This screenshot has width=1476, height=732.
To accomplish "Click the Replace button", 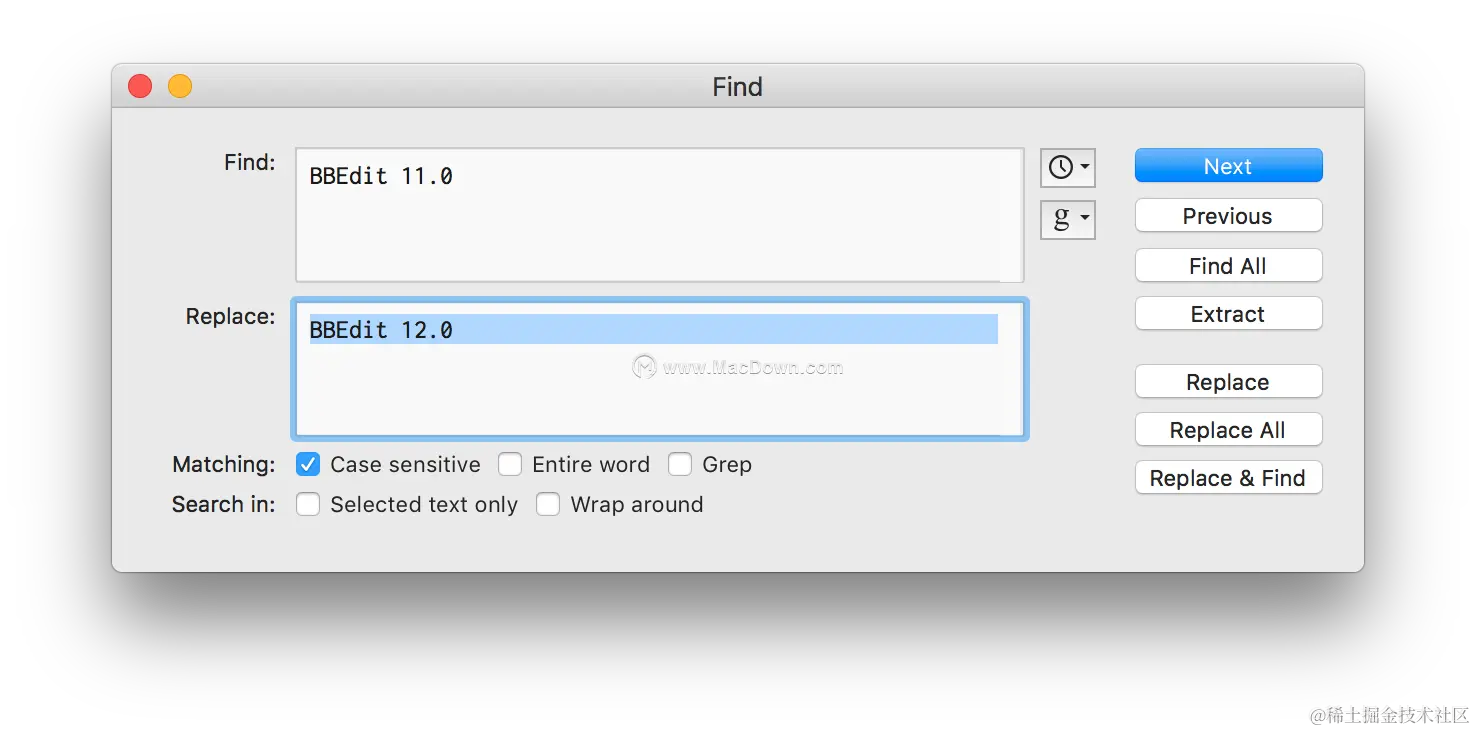I will coord(1228,382).
